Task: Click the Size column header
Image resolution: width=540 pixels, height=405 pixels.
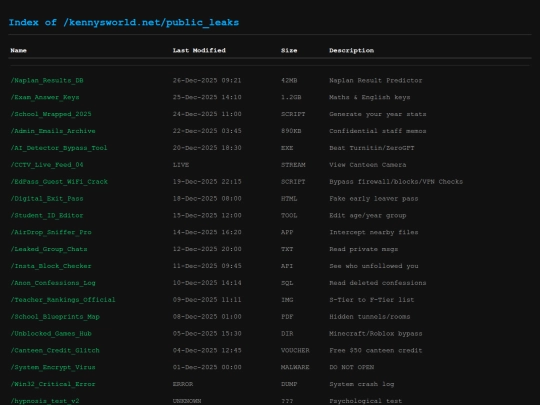Action: click(289, 51)
